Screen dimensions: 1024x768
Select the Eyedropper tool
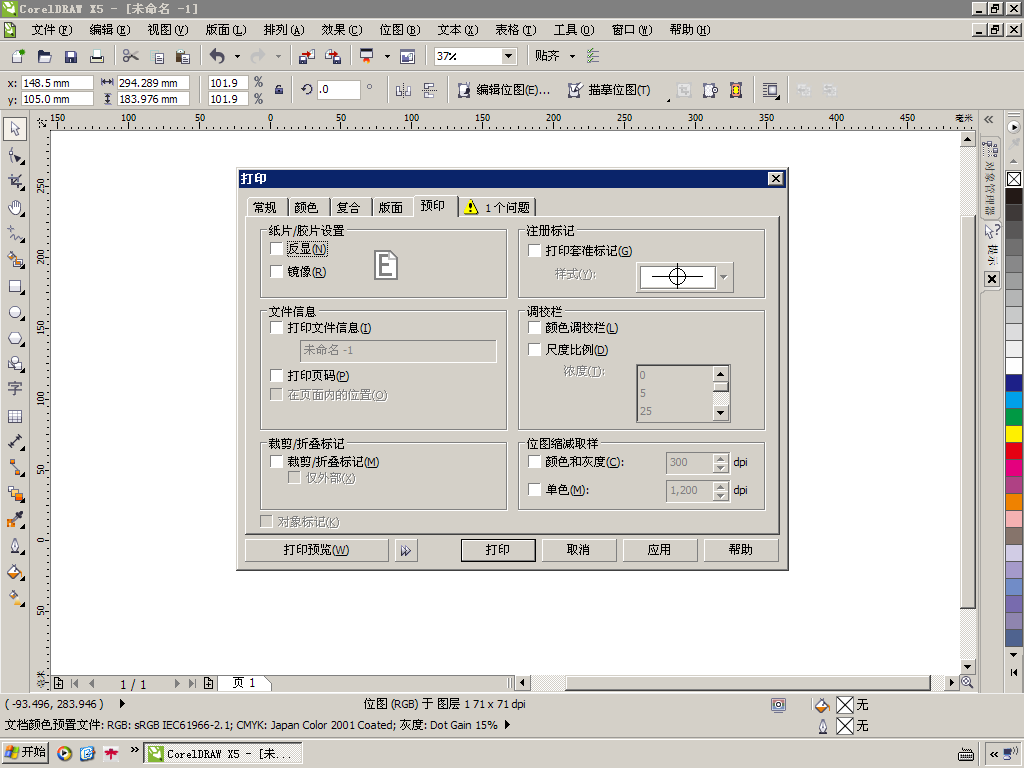15,520
